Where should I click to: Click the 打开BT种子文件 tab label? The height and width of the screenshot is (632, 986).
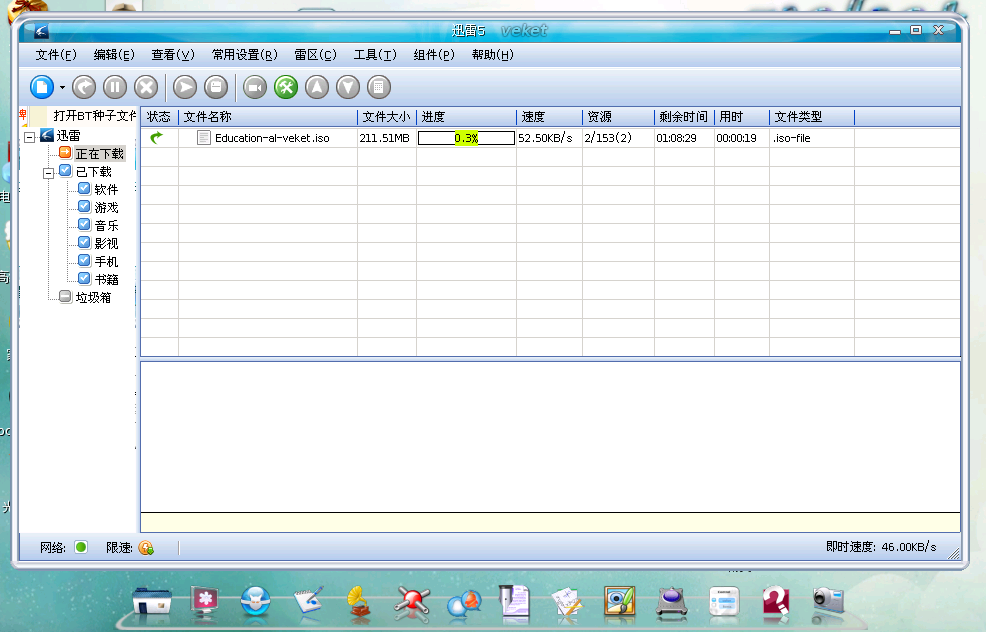click(94, 116)
